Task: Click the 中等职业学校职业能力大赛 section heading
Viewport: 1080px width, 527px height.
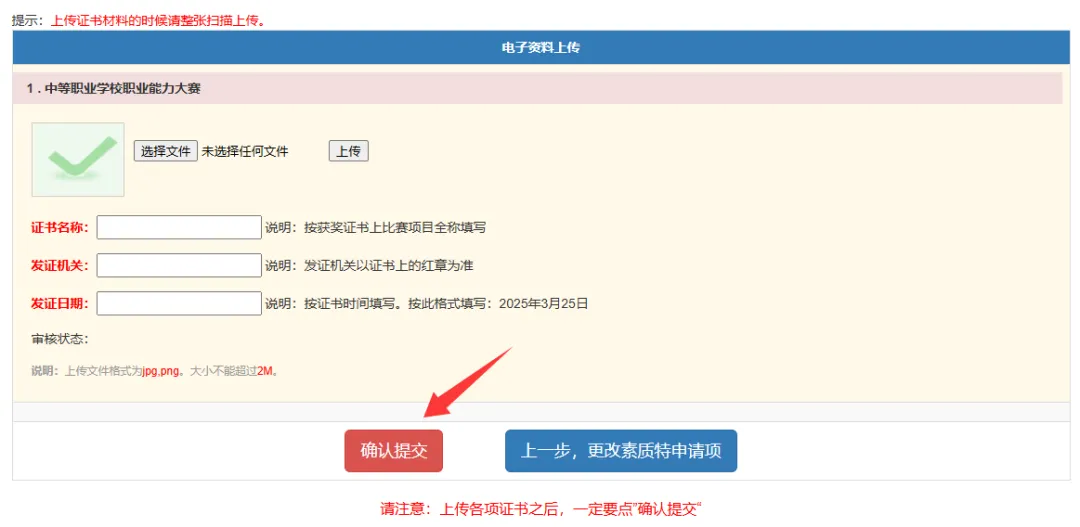Action: point(114,89)
